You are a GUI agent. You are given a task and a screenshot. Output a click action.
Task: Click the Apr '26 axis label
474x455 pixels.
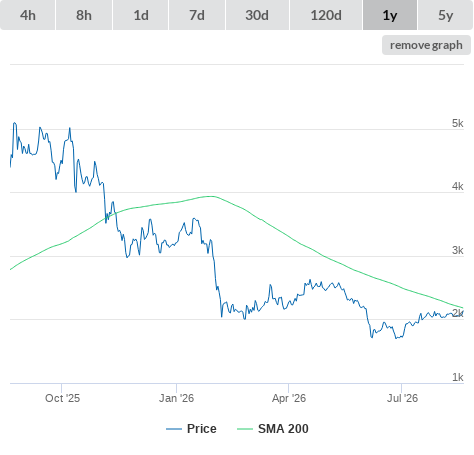(x=289, y=398)
